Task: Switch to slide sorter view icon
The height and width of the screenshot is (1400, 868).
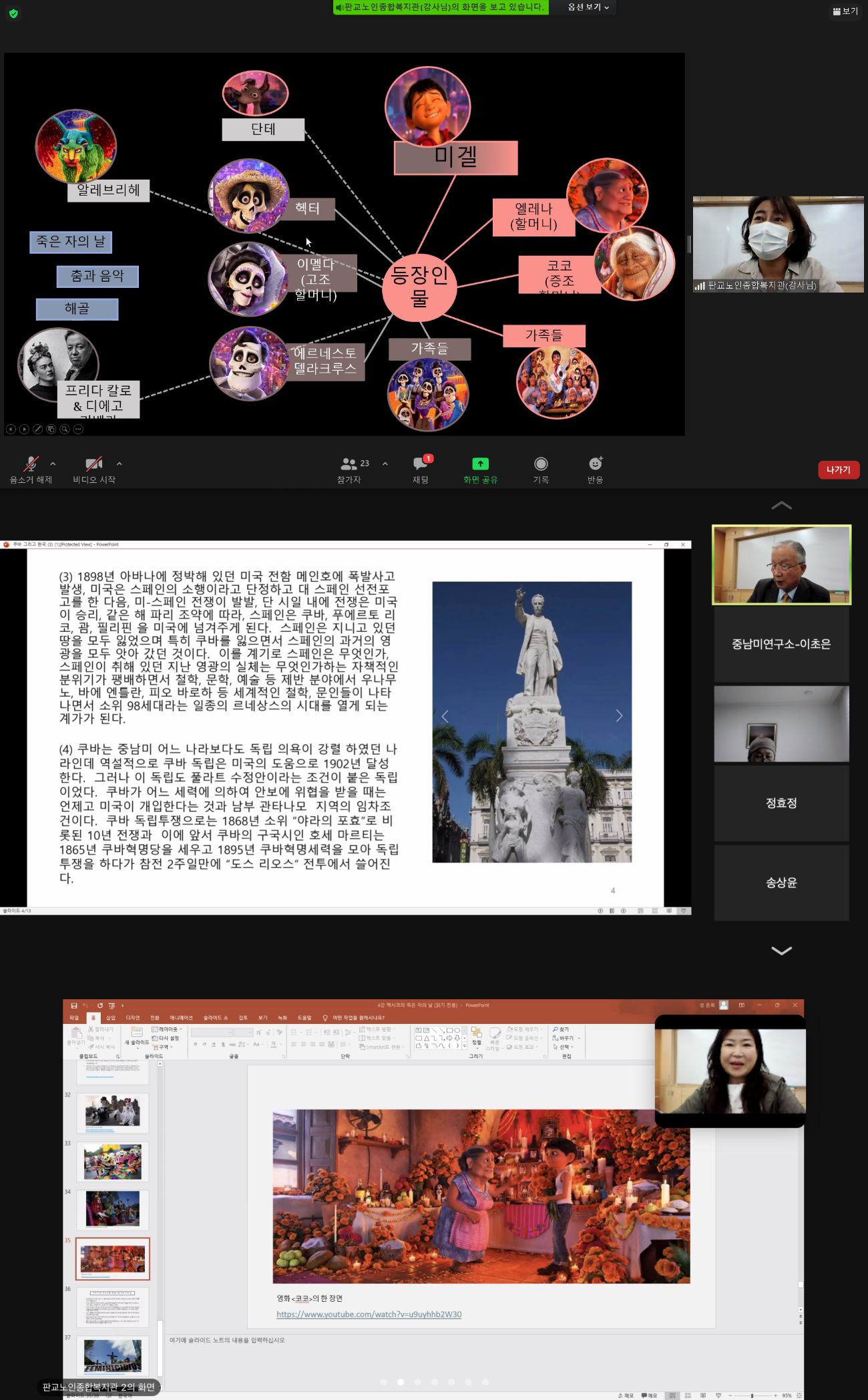Action: [688, 1395]
